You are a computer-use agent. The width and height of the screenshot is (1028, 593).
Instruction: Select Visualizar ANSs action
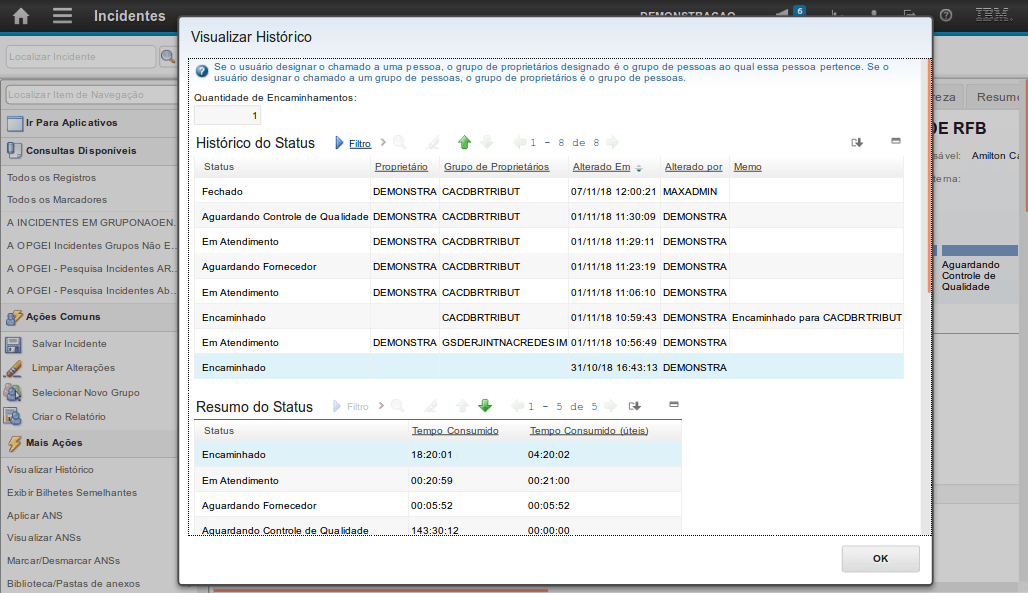(44, 538)
